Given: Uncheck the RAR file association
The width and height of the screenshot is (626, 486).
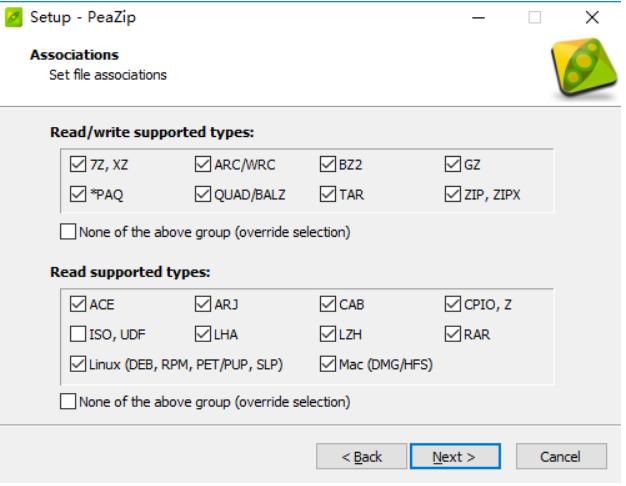Looking at the screenshot, I should 452,334.
